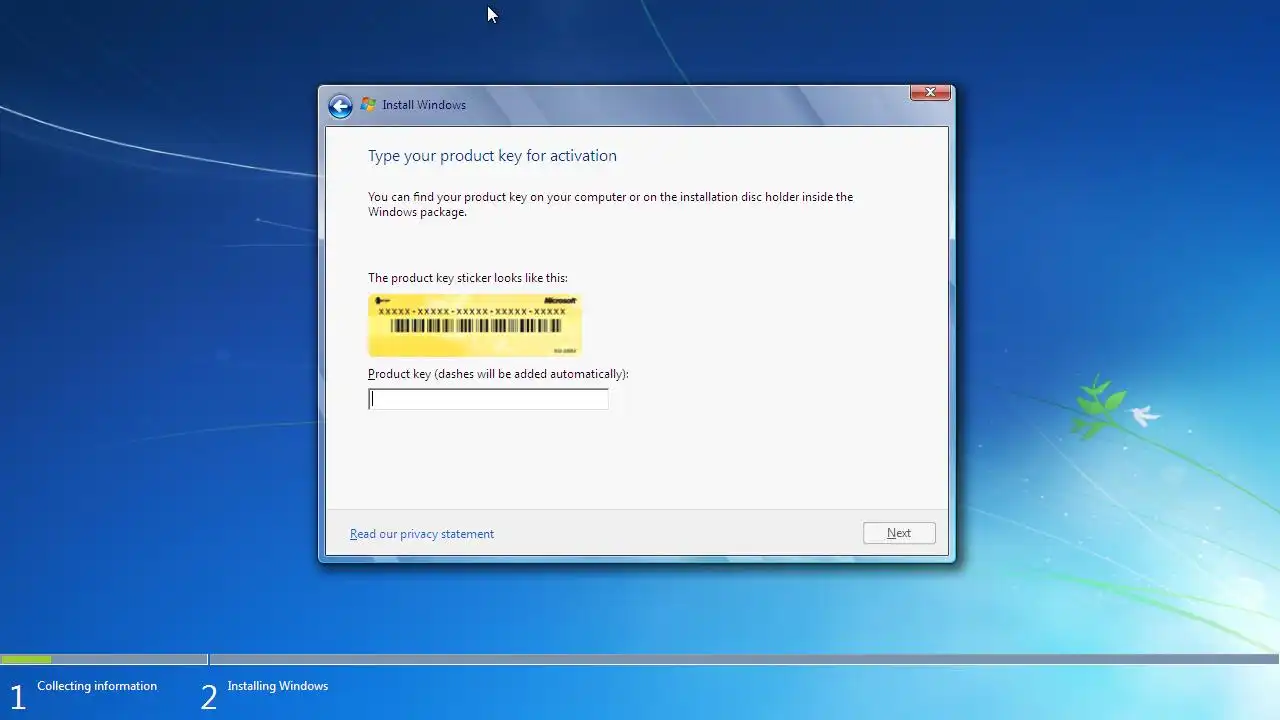
Task: Click the 'Product key (dashes will be added automatically)' label
Action: click(498, 374)
